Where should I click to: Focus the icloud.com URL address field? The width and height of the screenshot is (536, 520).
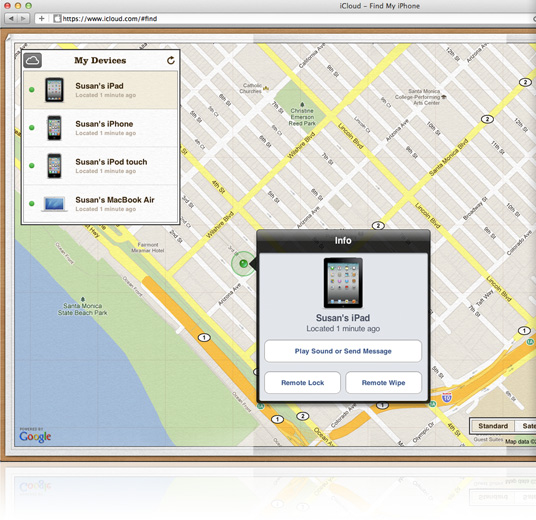pyautogui.click(x=294, y=18)
